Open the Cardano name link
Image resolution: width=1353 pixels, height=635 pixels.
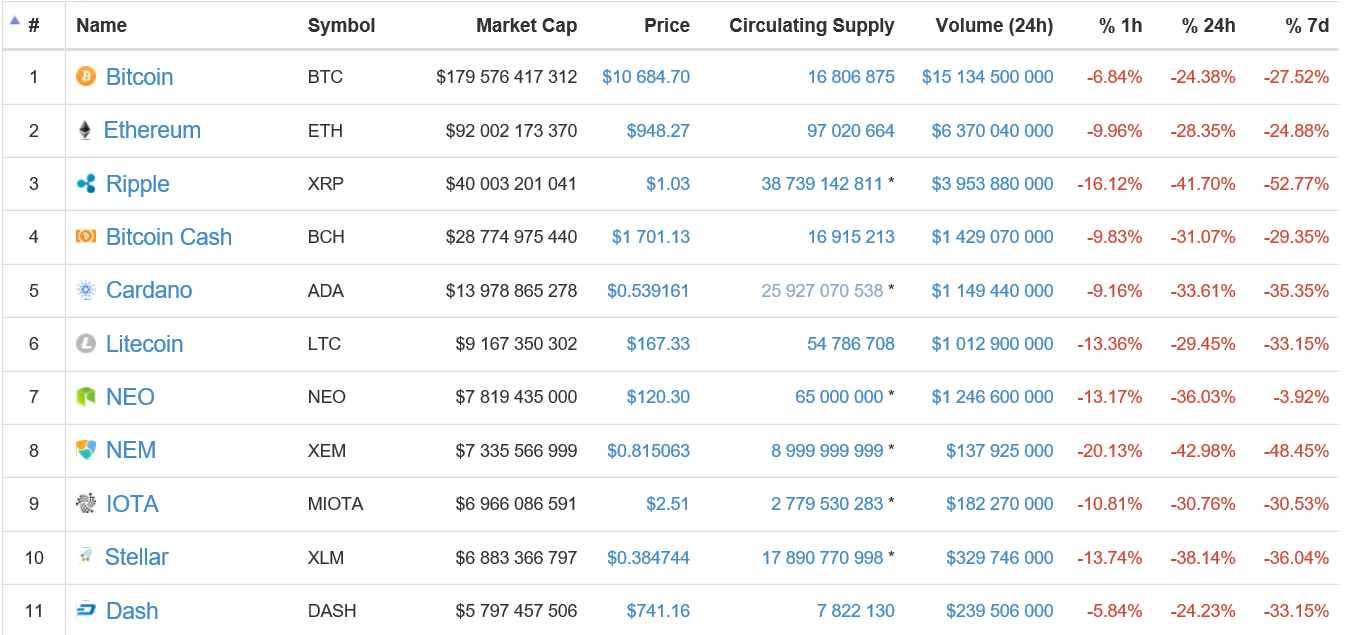[x=149, y=290]
